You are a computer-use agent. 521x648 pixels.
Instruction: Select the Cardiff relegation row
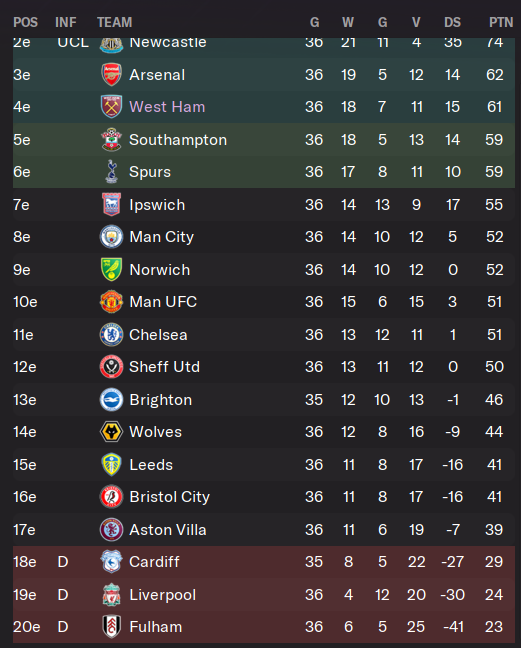(264, 562)
